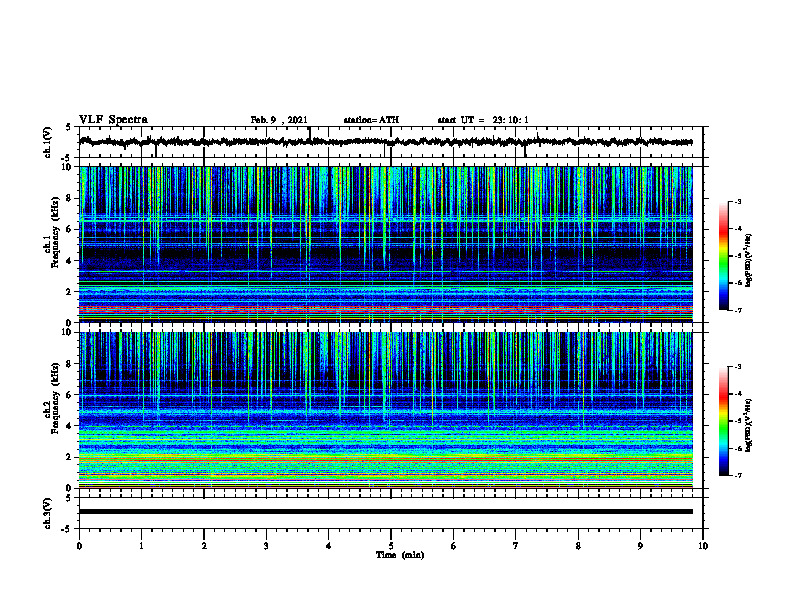
Task: Click time-axis tick label "4"
Action: pos(329,546)
